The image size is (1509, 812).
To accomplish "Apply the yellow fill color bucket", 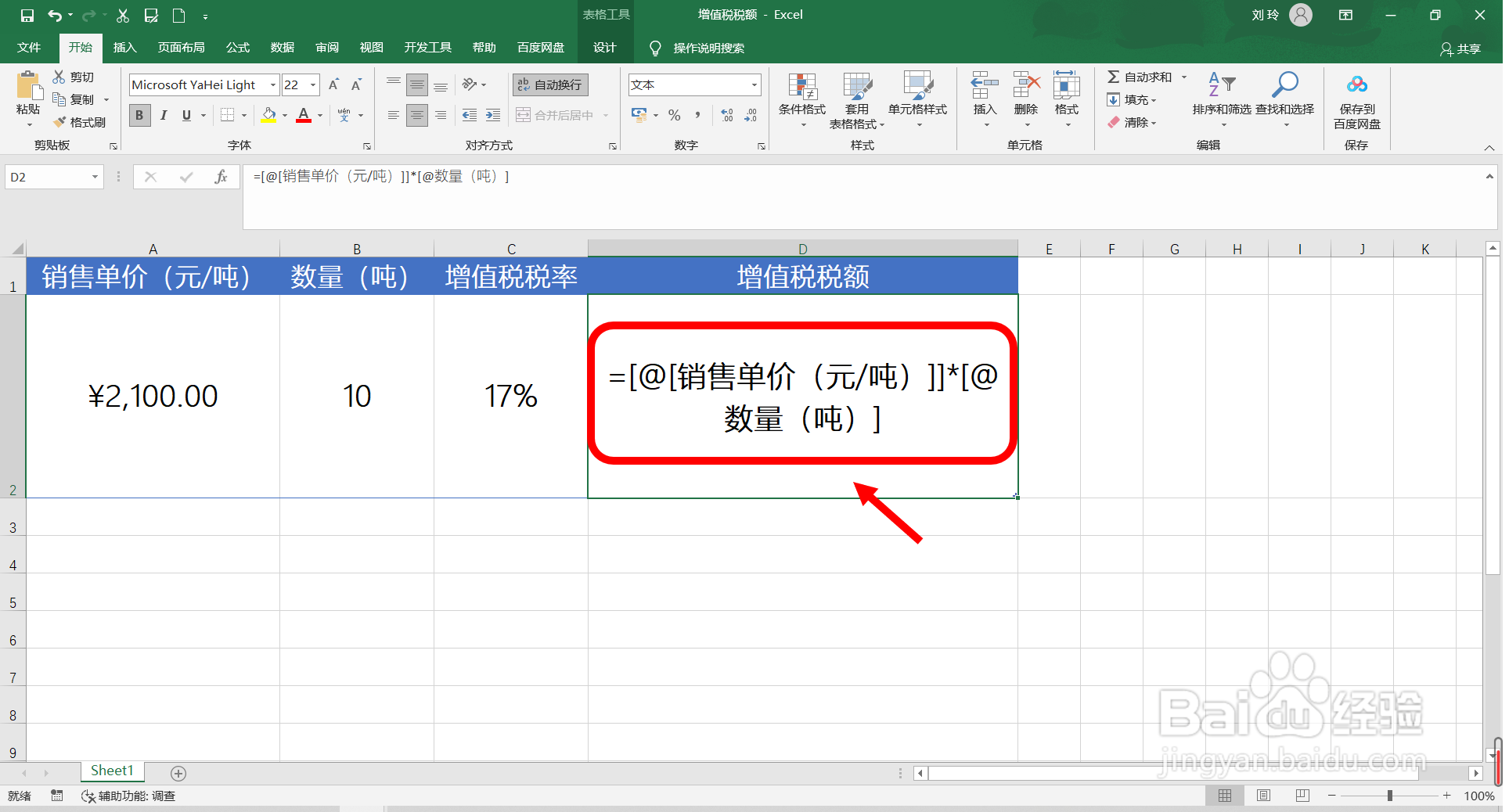I will tap(269, 115).
